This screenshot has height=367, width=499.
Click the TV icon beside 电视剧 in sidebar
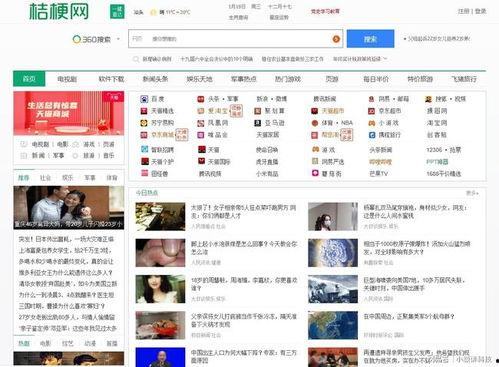click(x=24, y=144)
